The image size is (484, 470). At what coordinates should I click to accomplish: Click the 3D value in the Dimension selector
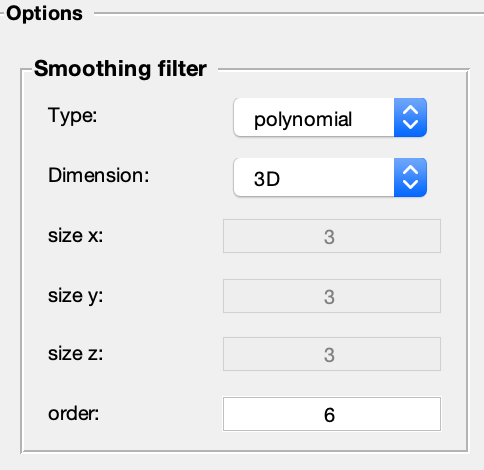pos(267,179)
